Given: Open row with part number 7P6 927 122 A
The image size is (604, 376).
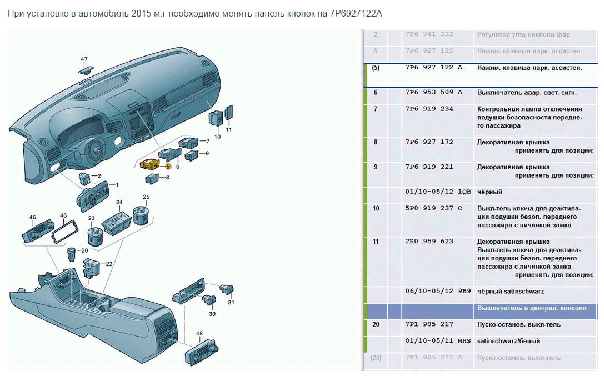Looking at the screenshot, I should [x=480, y=75].
